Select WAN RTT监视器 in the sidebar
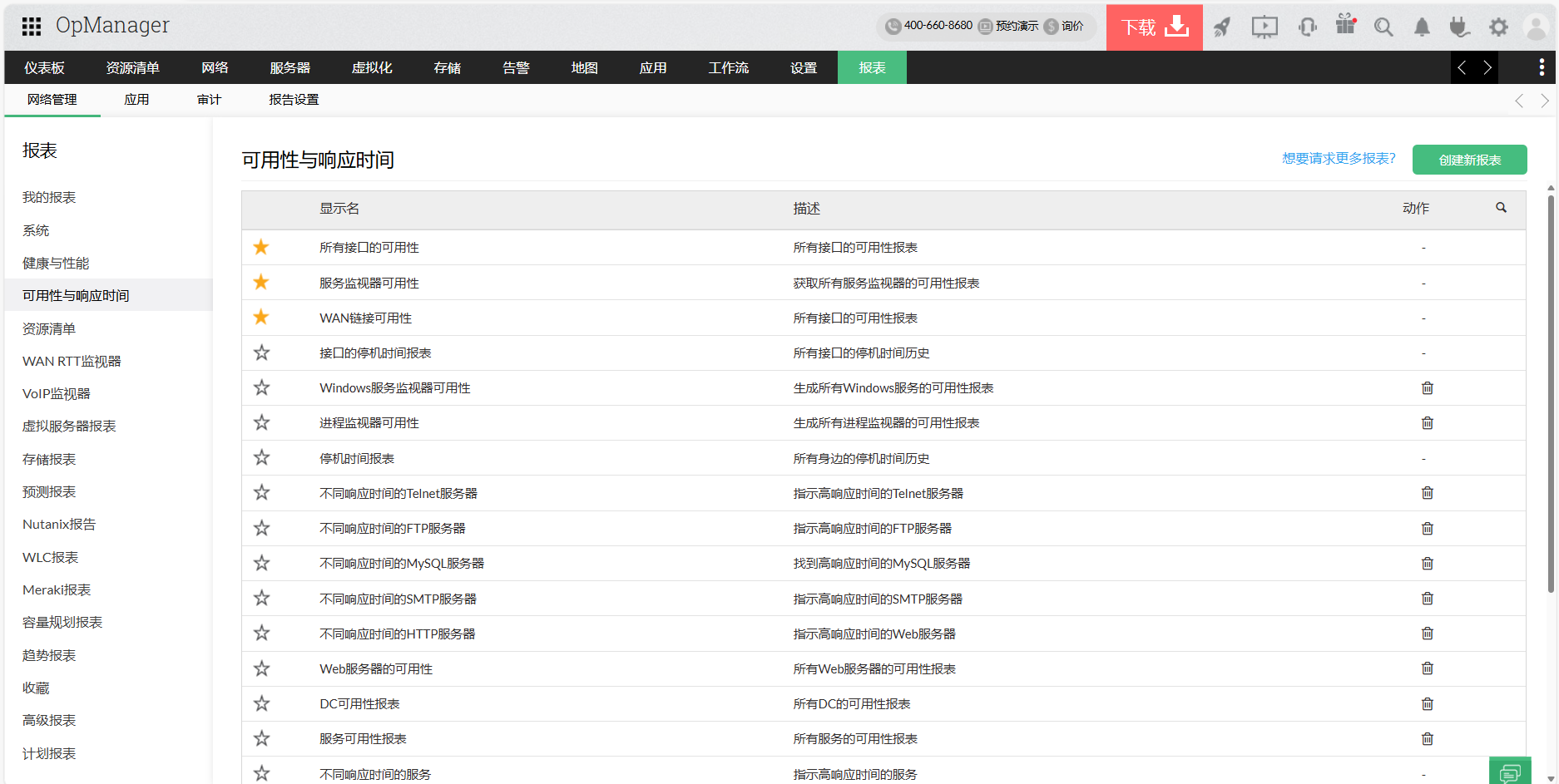 [x=72, y=362]
